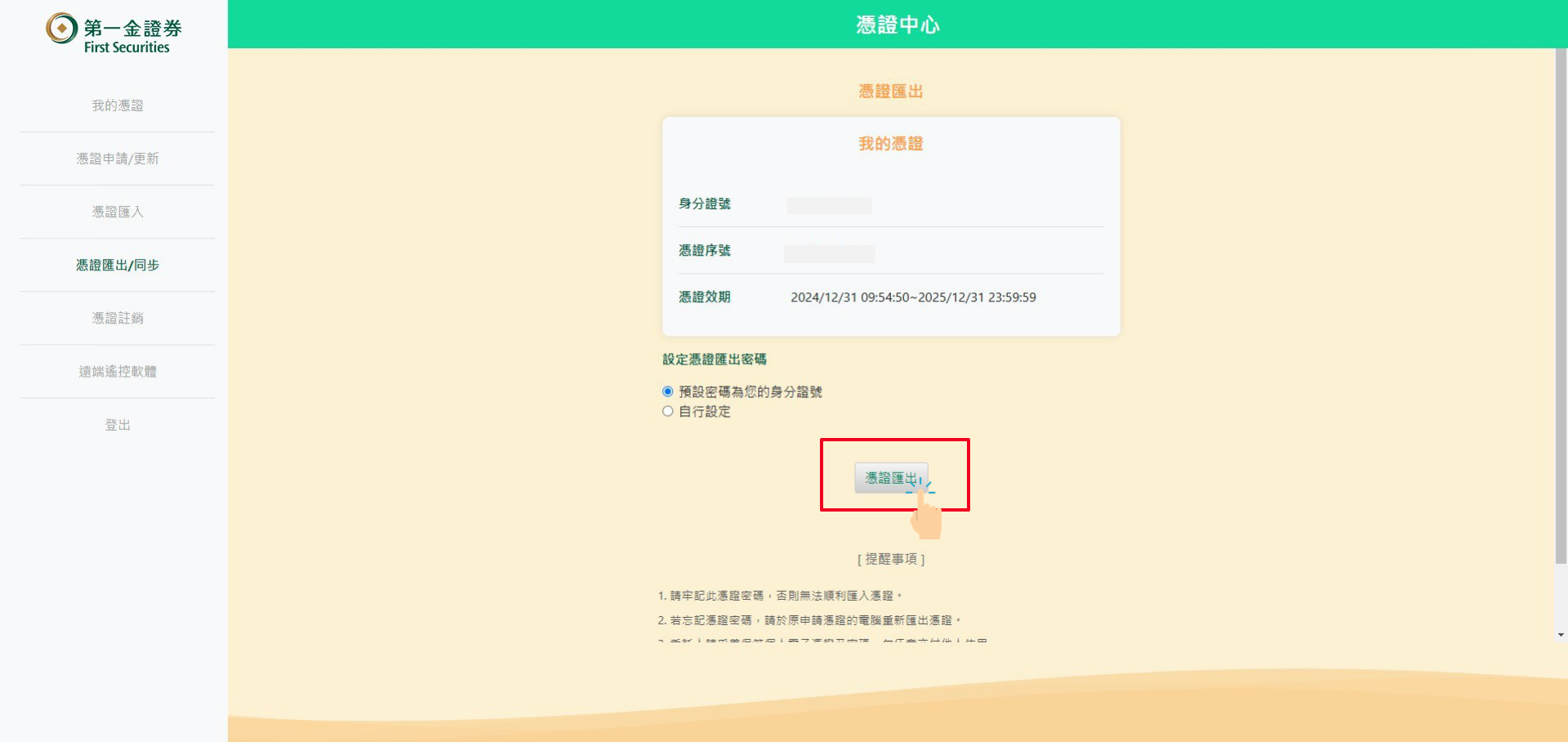
Task: Click 登出 to log out
Action: (x=118, y=425)
